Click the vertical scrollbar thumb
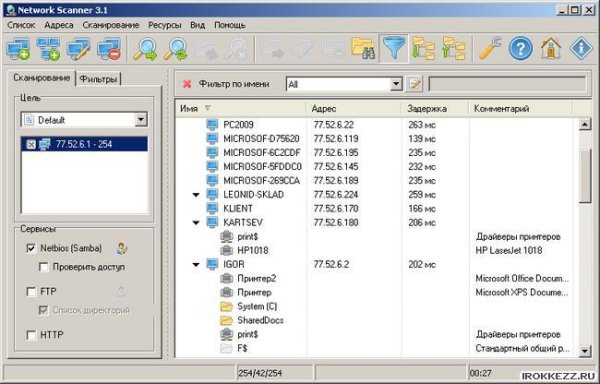The height and width of the screenshot is (384, 600). tap(585, 176)
